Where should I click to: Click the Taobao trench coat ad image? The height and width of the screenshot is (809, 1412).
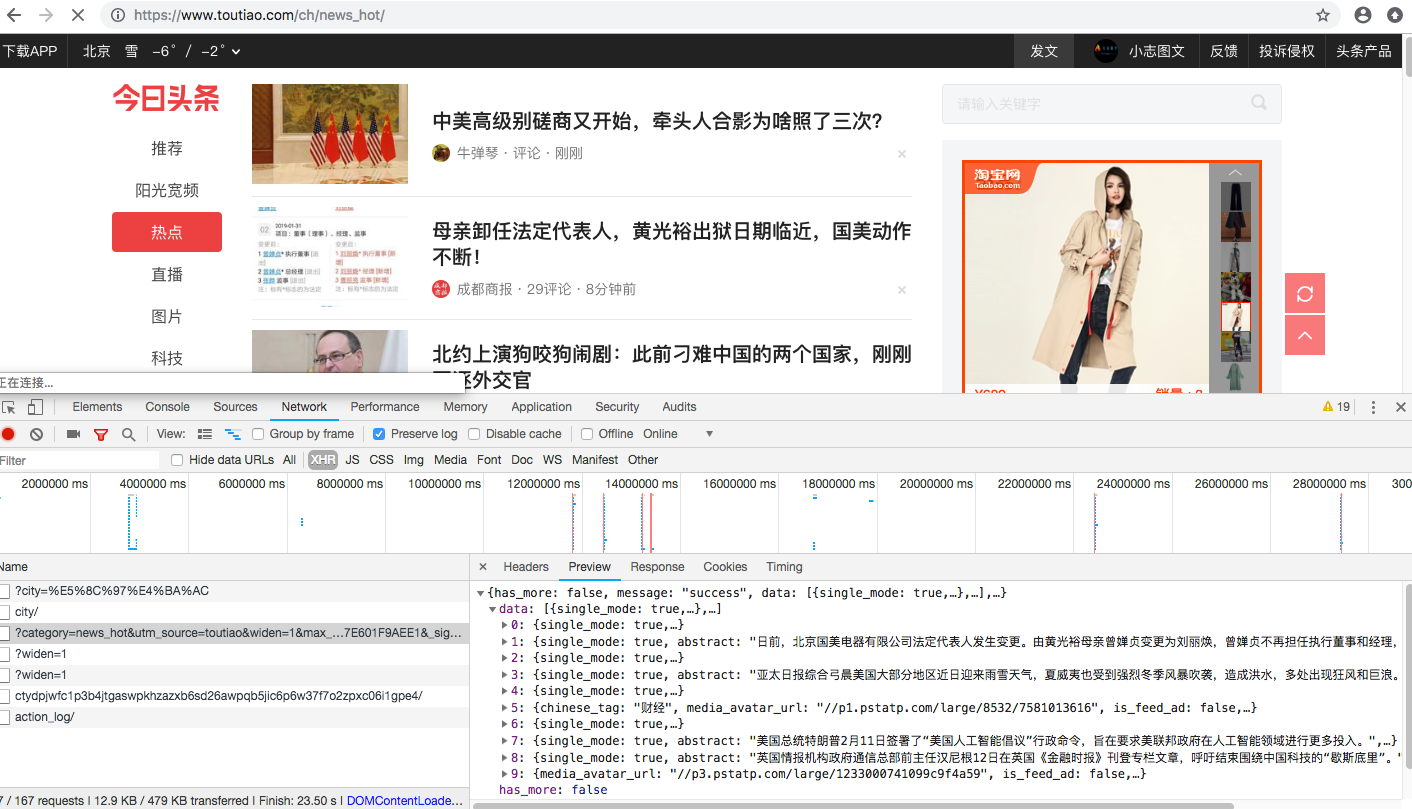[1085, 275]
